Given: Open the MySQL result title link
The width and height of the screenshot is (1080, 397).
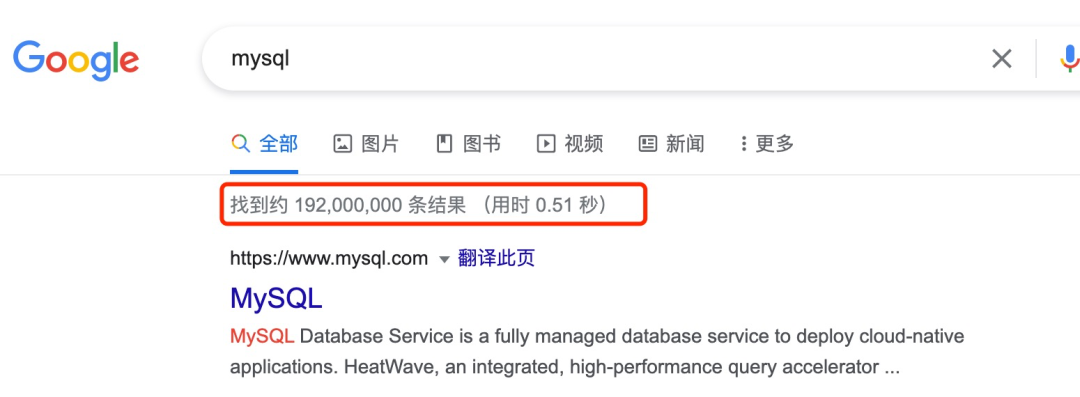Looking at the screenshot, I should click(276, 298).
